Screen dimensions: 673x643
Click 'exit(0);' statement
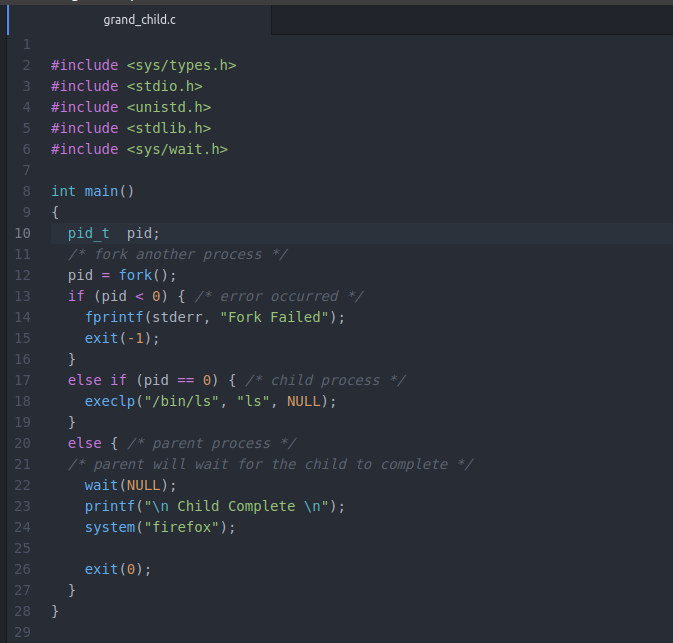(x=118, y=570)
